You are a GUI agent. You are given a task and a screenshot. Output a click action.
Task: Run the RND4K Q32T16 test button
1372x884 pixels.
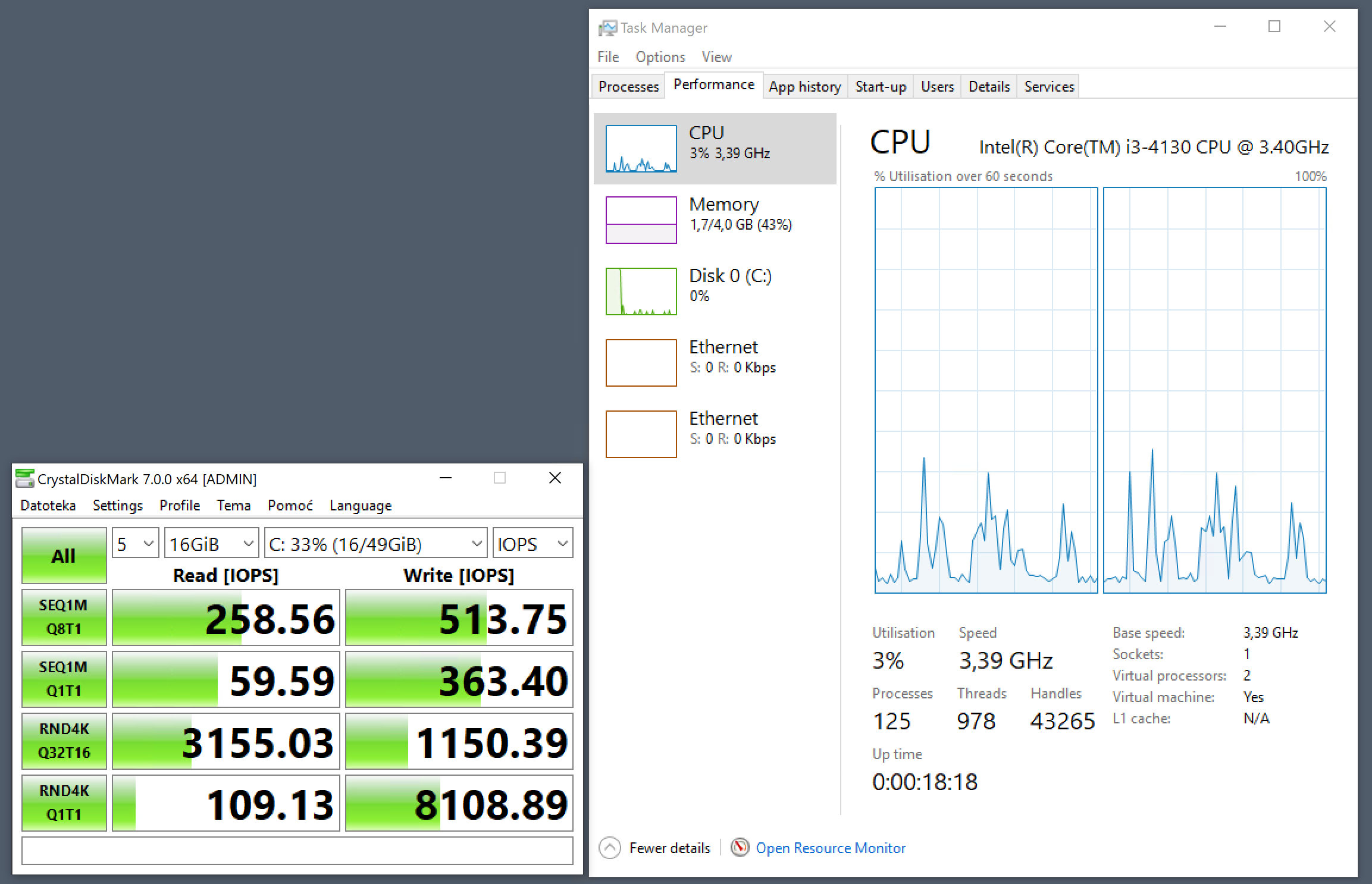[x=64, y=741]
